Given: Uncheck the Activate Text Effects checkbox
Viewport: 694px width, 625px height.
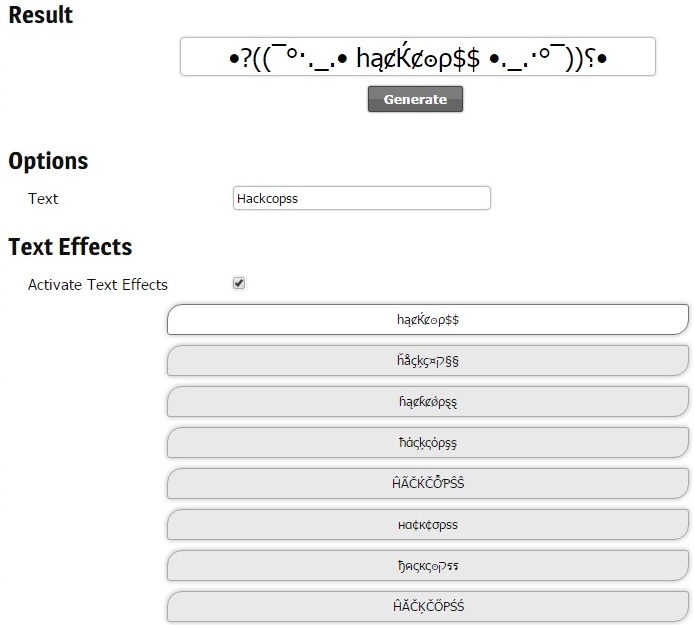Looking at the screenshot, I should (x=239, y=283).
